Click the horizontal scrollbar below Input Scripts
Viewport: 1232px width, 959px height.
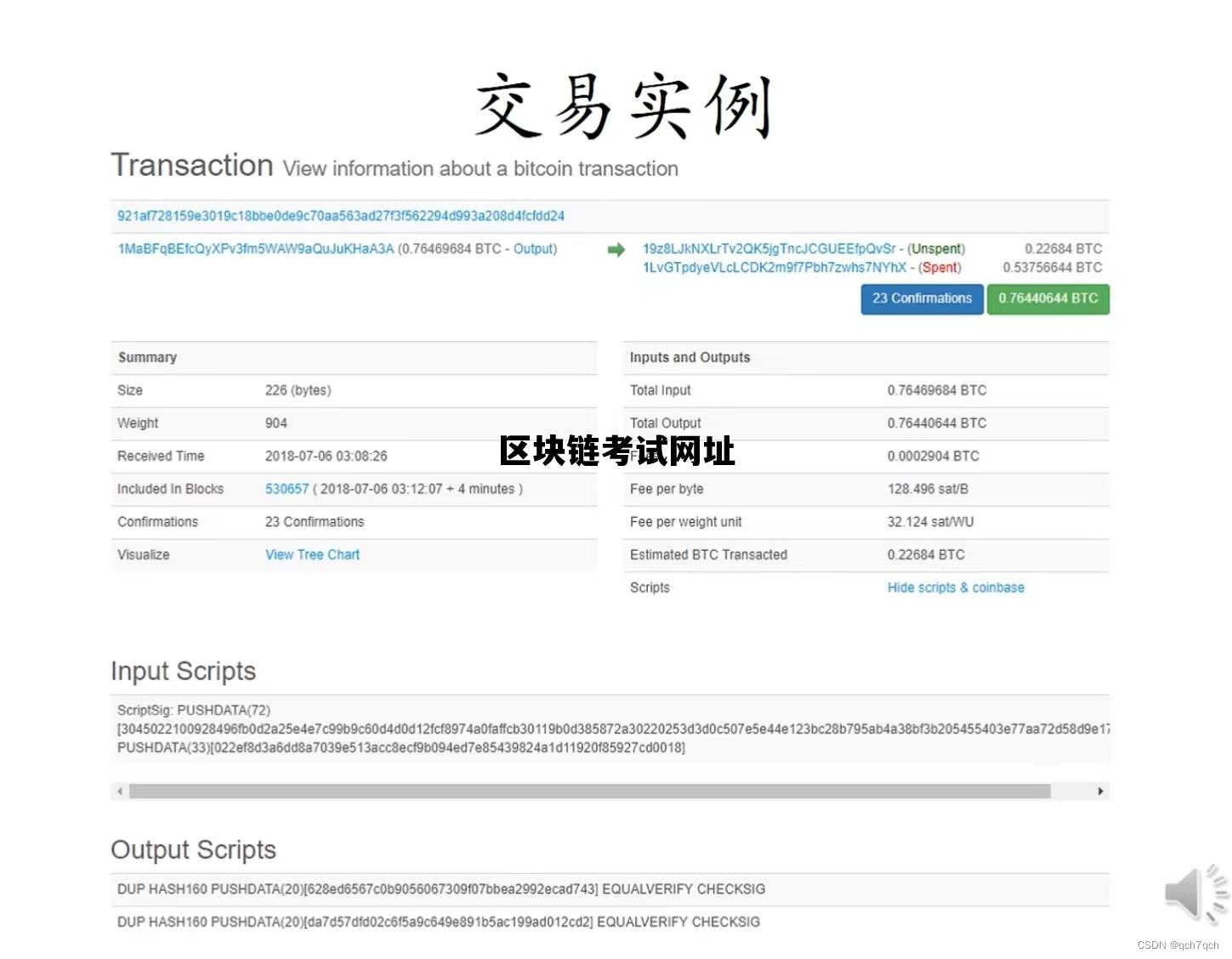(589, 791)
